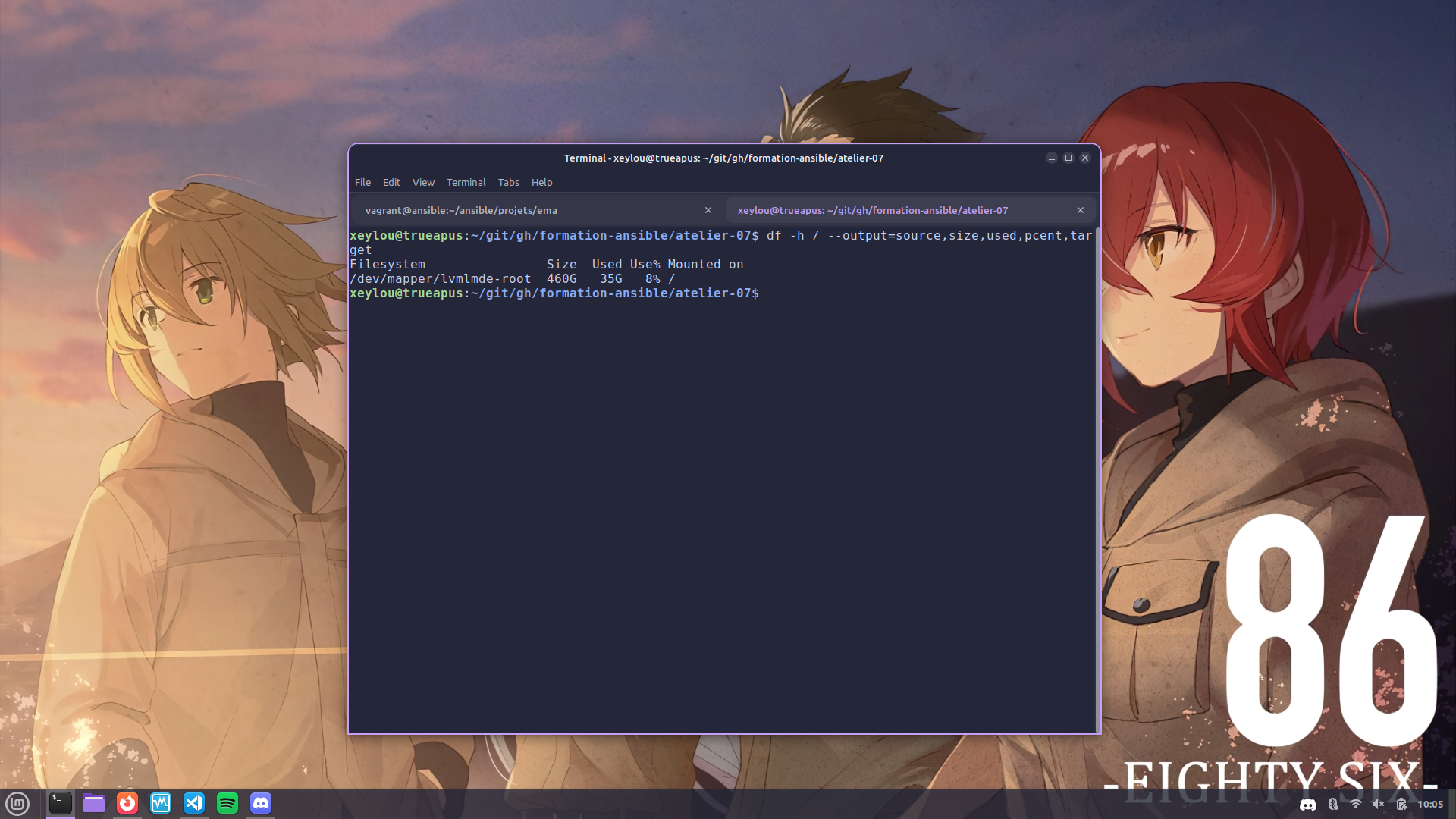Click the 'Size' column header
The height and width of the screenshot is (819, 1456).
click(x=562, y=265)
